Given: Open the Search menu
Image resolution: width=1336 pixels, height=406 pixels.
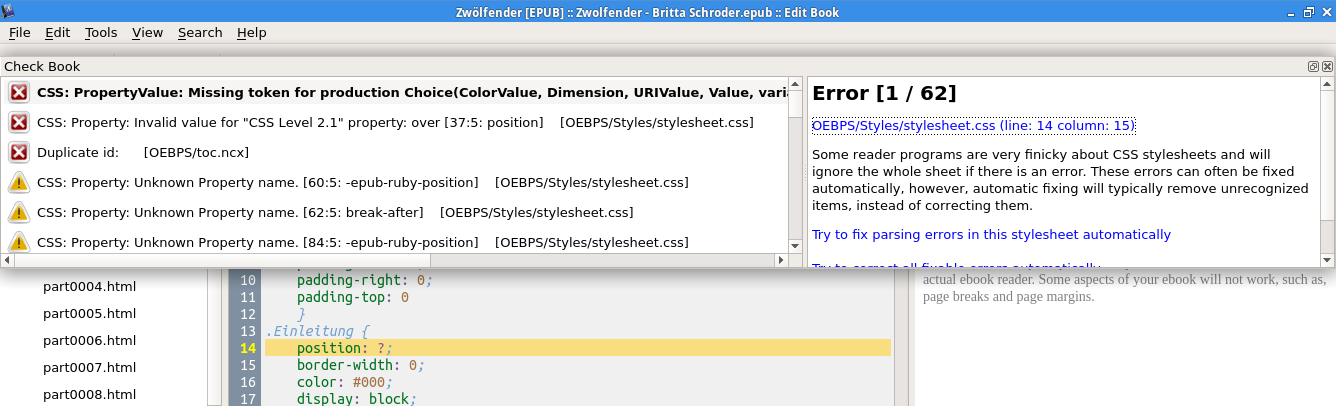Looking at the screenshot, I should 200,33.
